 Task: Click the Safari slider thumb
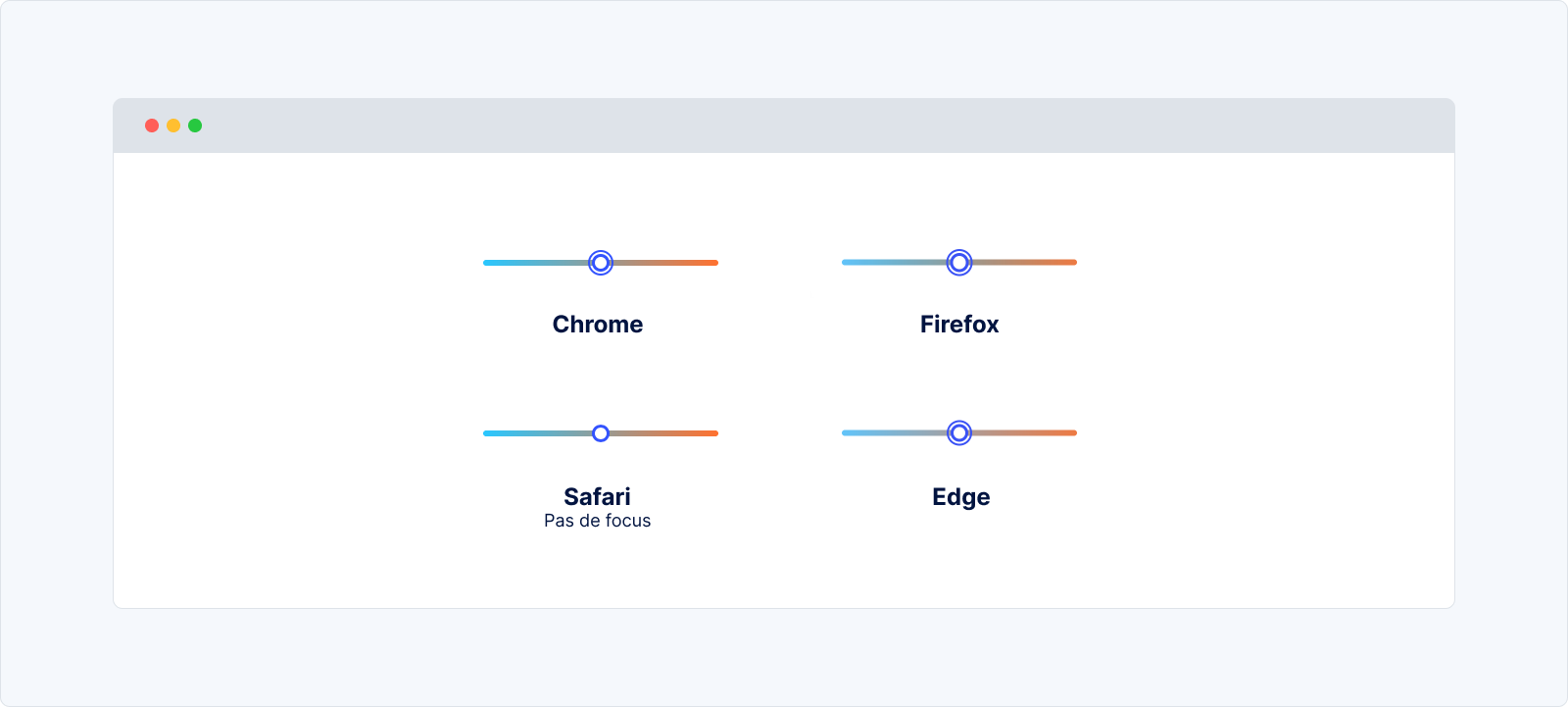(x=601, y=433)
